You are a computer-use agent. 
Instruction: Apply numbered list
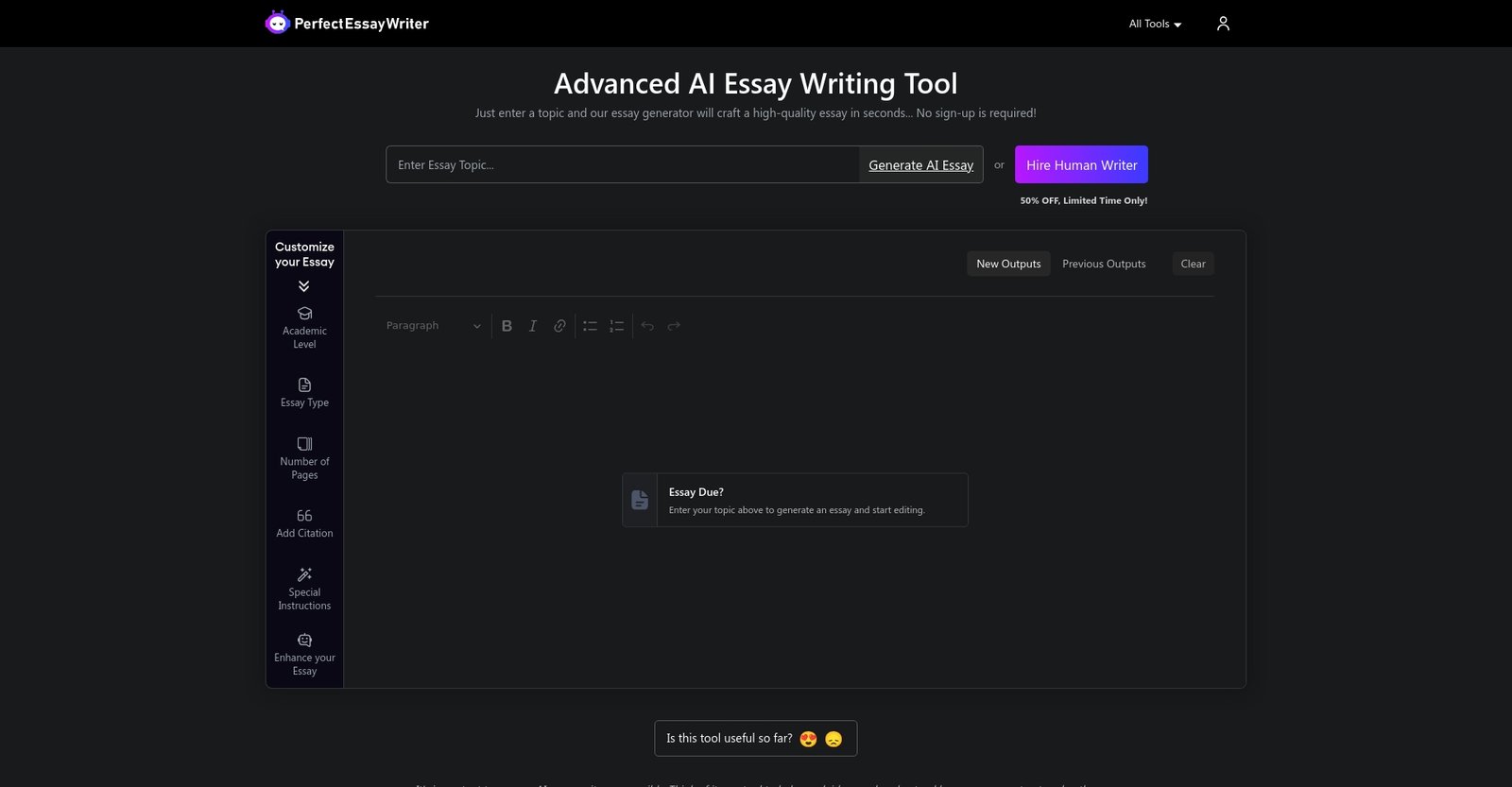[616, 326]
